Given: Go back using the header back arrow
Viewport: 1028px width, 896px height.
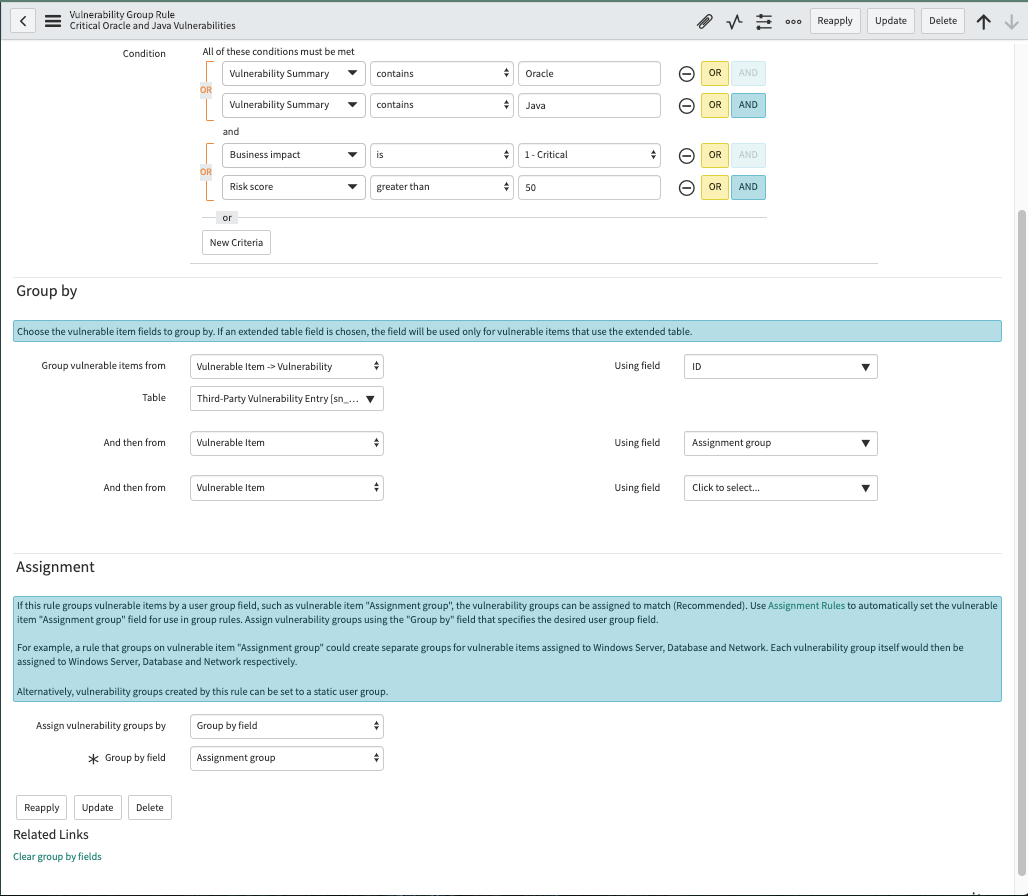Looking at the screenshot, I should pyautogui.click(x=23, y=21).
